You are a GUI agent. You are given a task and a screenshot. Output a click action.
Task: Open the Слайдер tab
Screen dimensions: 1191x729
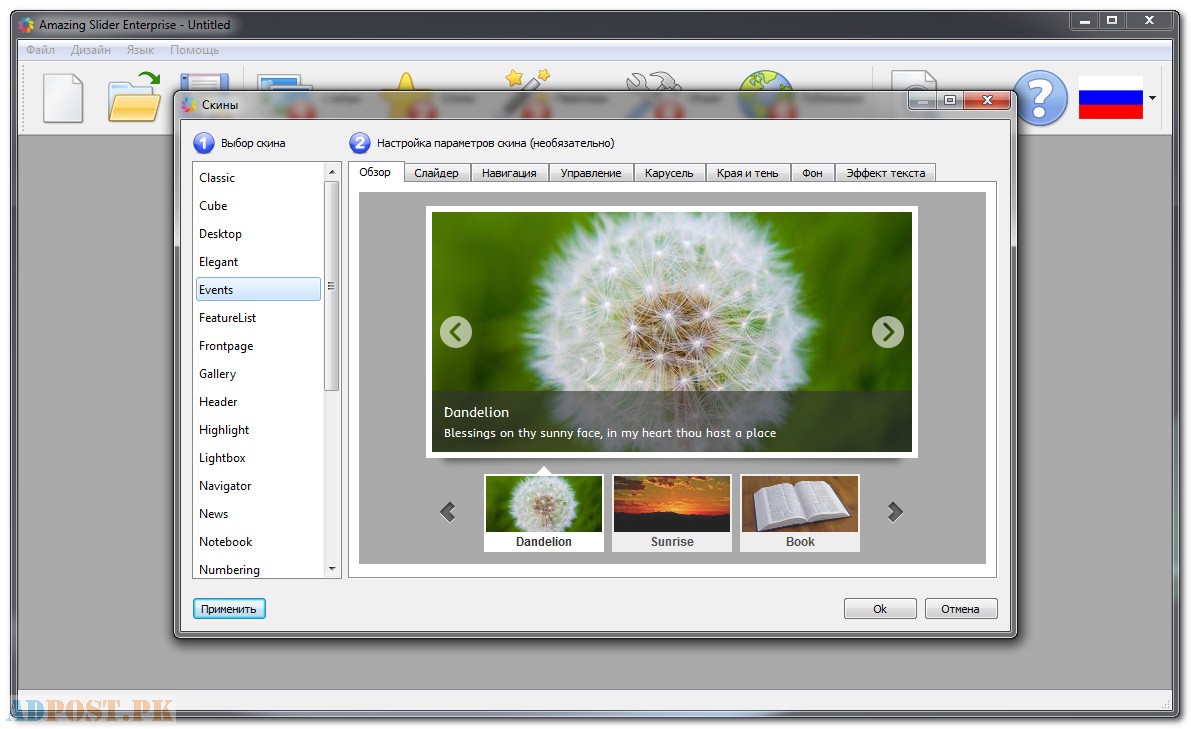tap(437, 173)
